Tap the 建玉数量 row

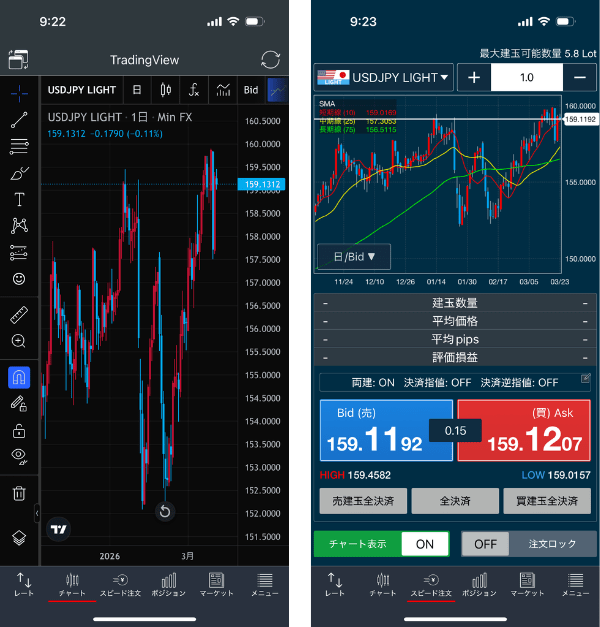455,303
